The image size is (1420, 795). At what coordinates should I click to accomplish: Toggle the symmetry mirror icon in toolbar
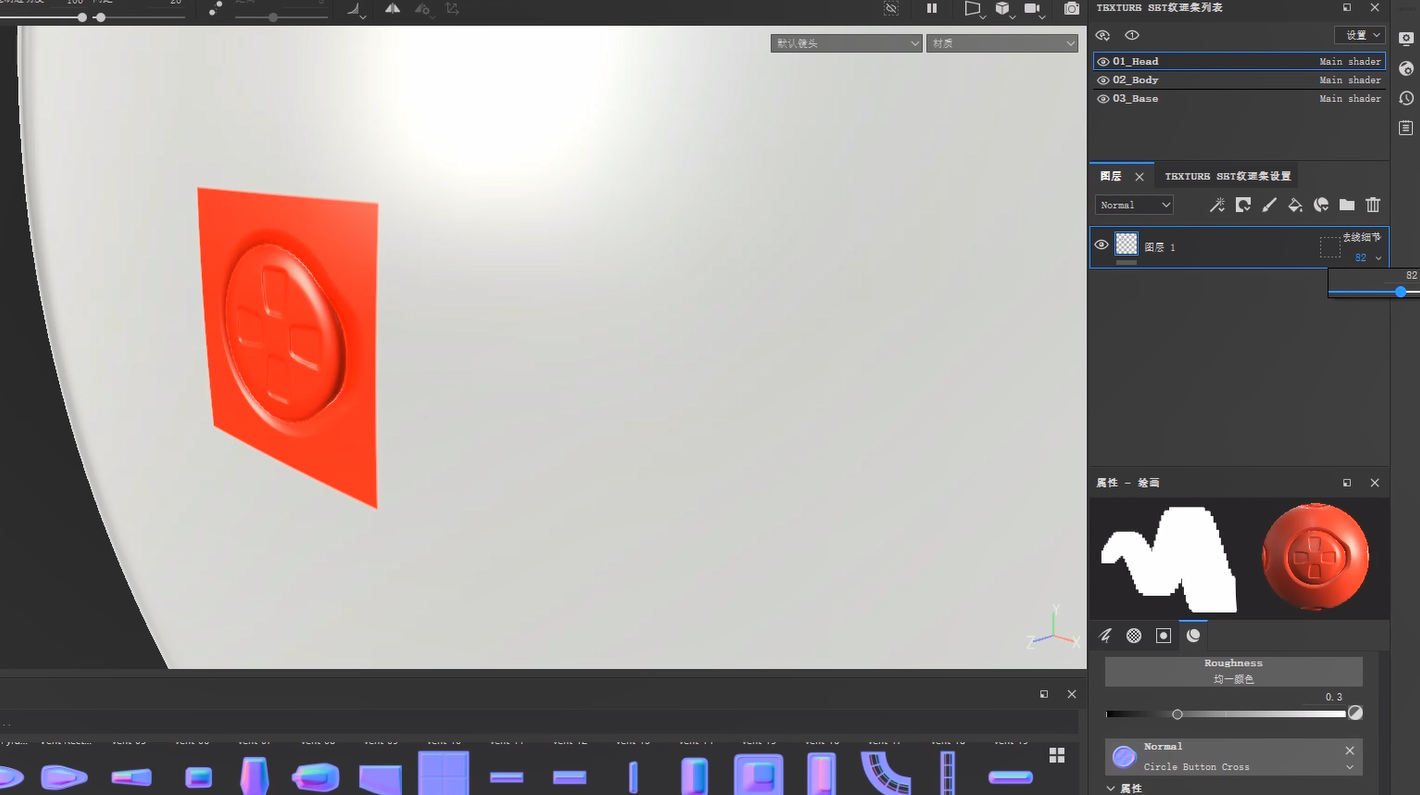tap(393, 9)
